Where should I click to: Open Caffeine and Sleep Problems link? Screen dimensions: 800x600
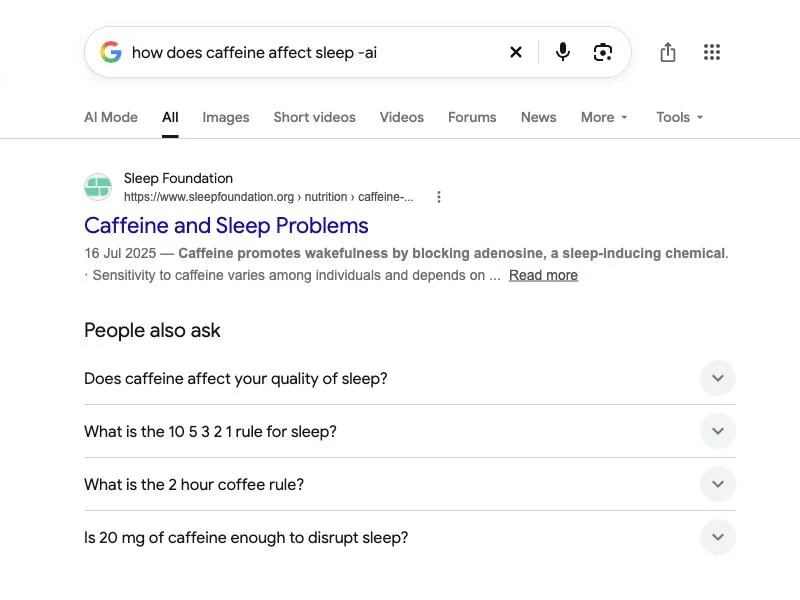(x=226, y=226)
